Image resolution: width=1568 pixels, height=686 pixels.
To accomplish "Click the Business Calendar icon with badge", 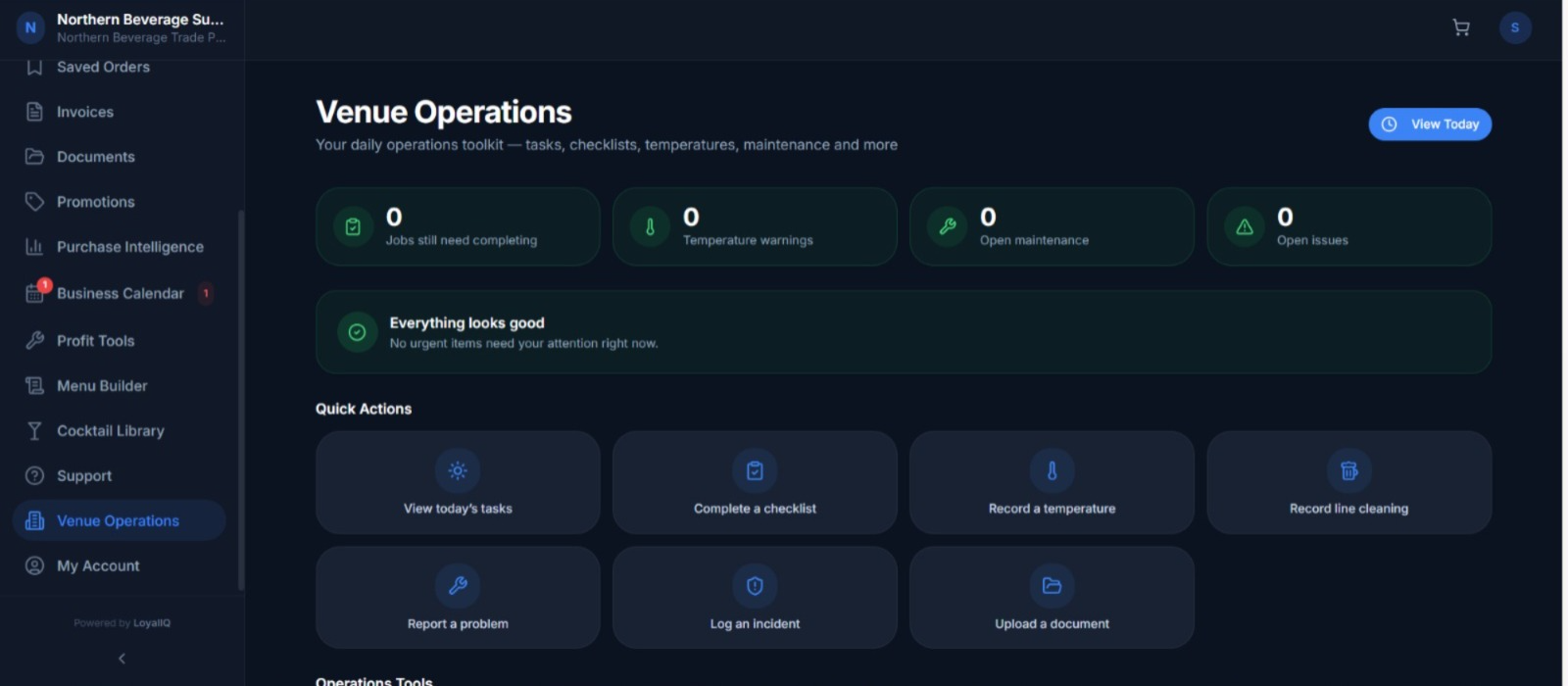I will pyautogui.click(x=36, y=292).
